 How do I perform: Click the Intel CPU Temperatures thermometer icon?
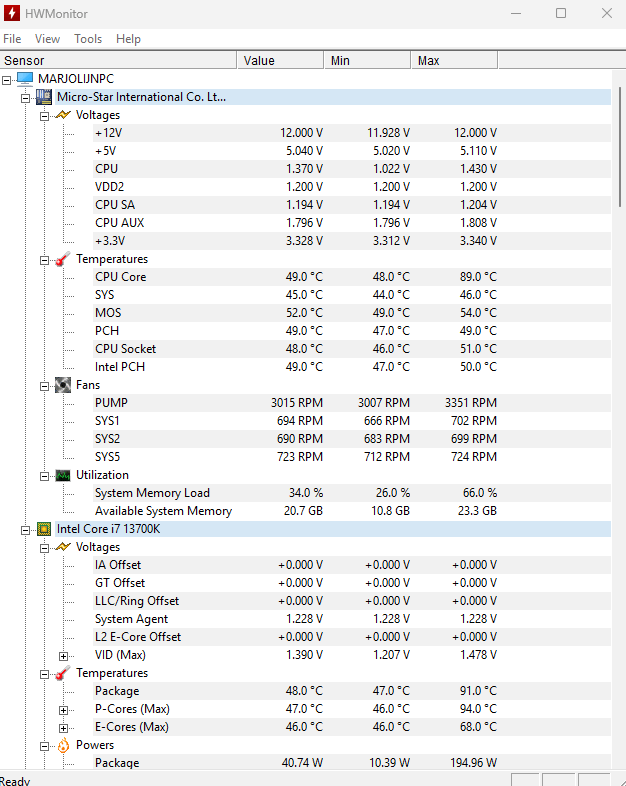click(x=63, y=673)
